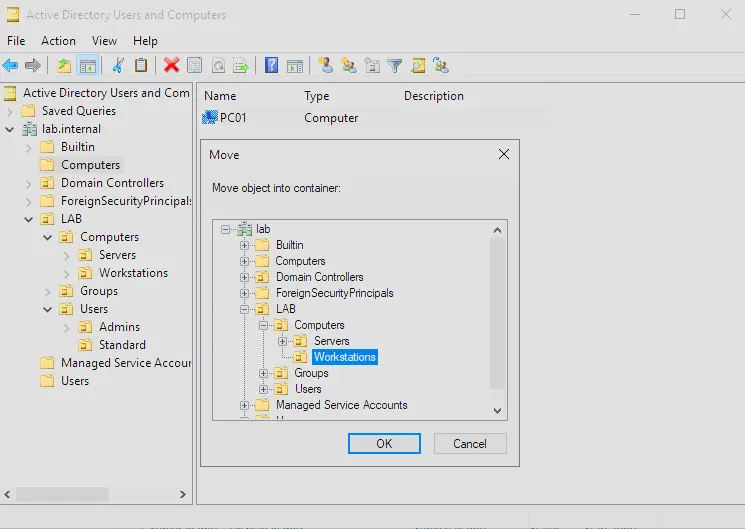Expand Servers OU in left tree
This screenshot has height=529, width=745.
point(67,256)
